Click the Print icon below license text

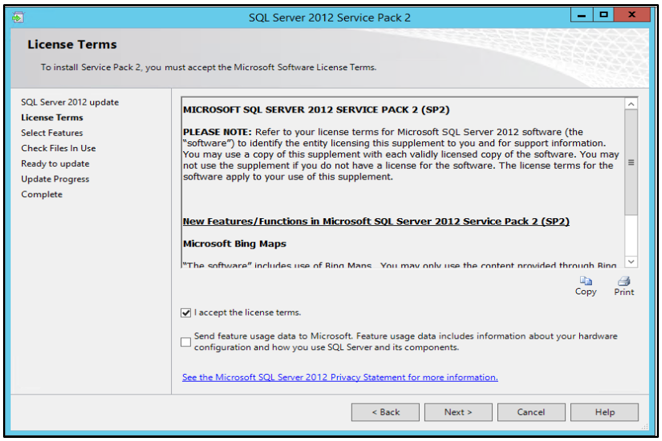[624, 281]
